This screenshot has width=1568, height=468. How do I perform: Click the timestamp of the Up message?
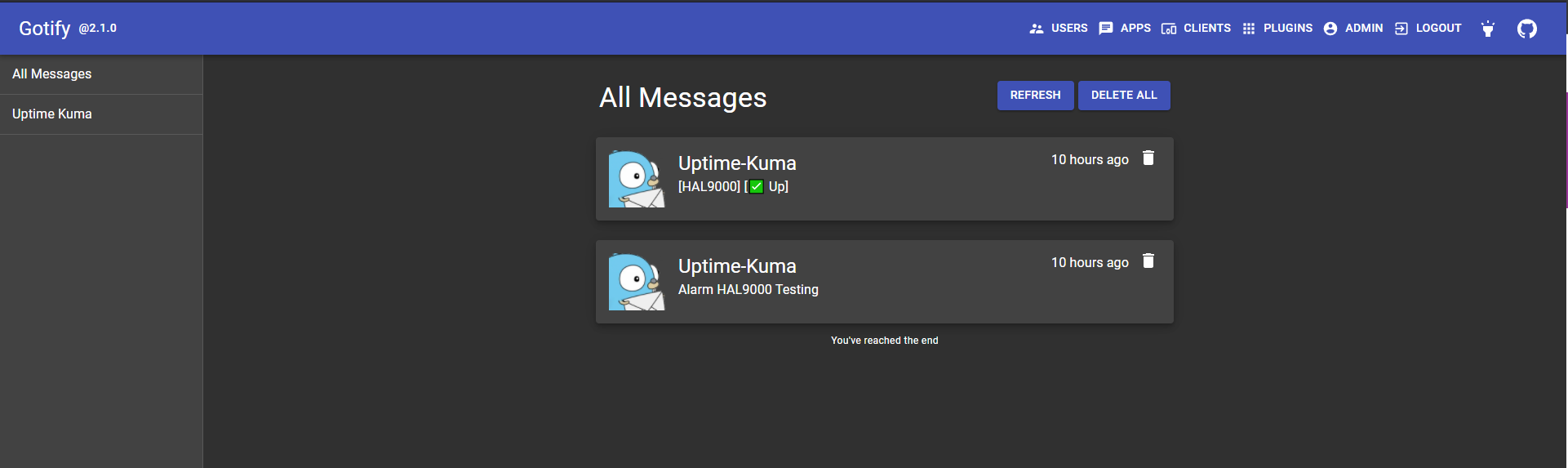[x=1090, y=160]
